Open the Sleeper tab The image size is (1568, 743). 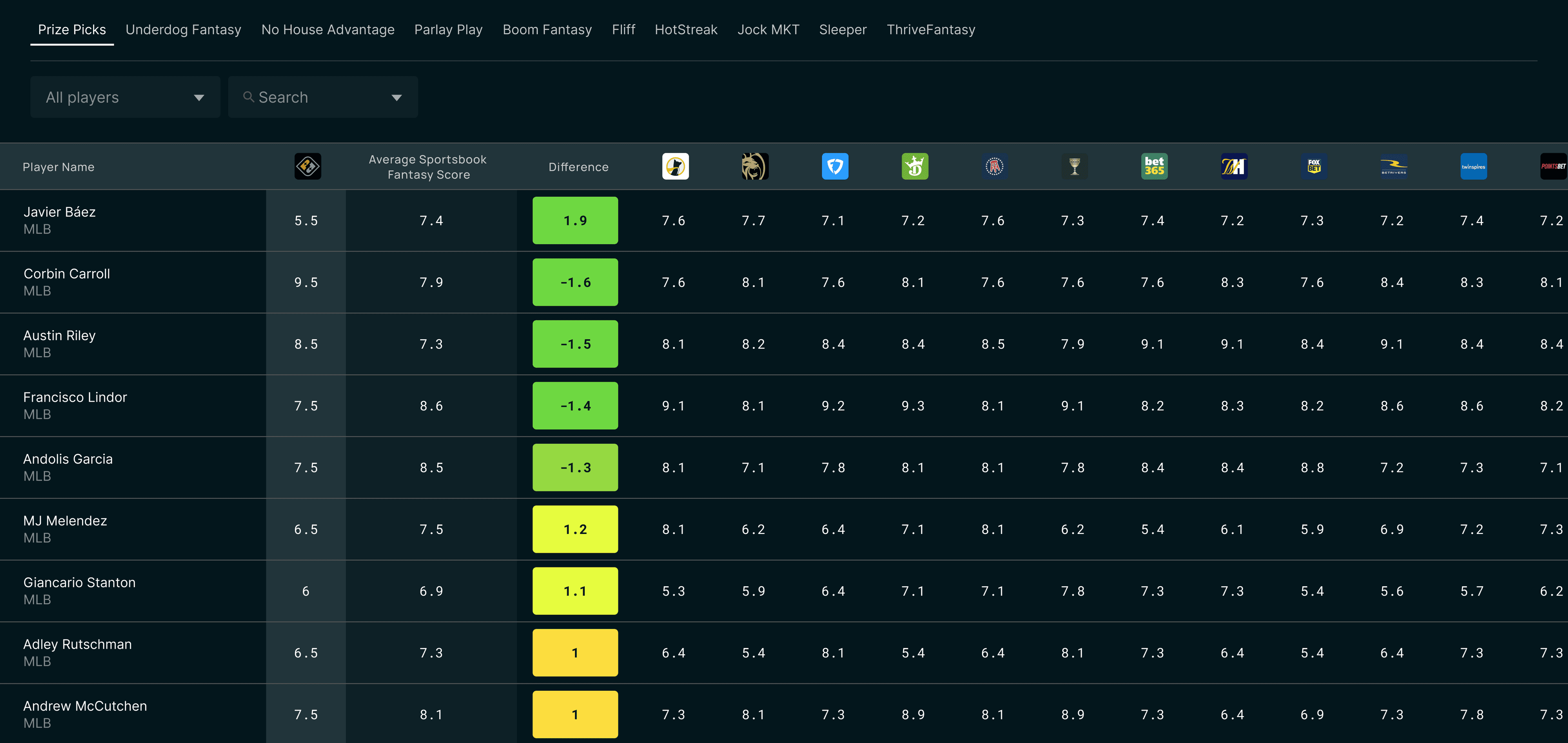(x=843, y=29)
